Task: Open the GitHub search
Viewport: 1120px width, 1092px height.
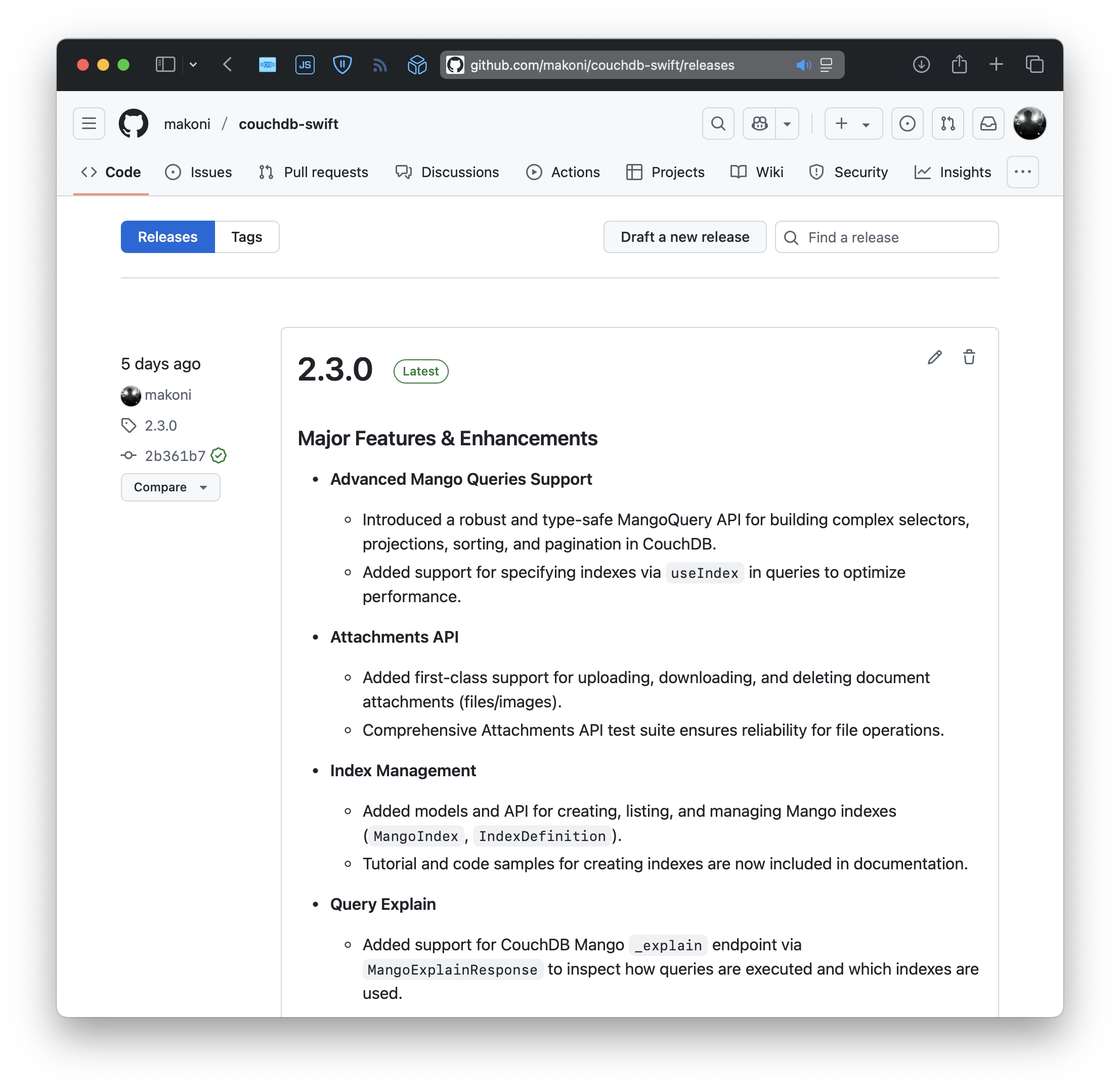Action: coord(718,123)
